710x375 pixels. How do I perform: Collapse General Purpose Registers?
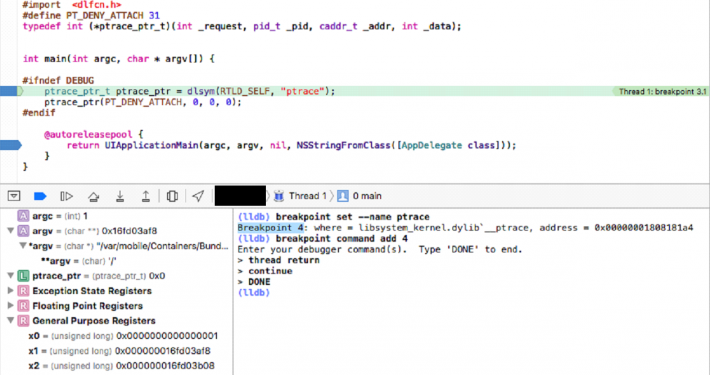(x=10, y=320)
